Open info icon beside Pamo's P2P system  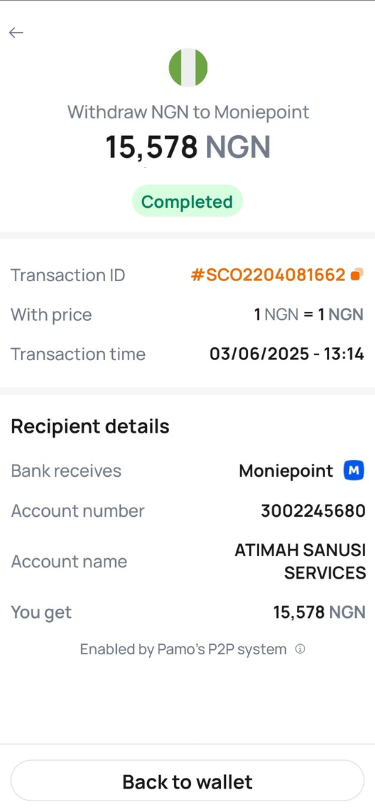tap(300, 649)
